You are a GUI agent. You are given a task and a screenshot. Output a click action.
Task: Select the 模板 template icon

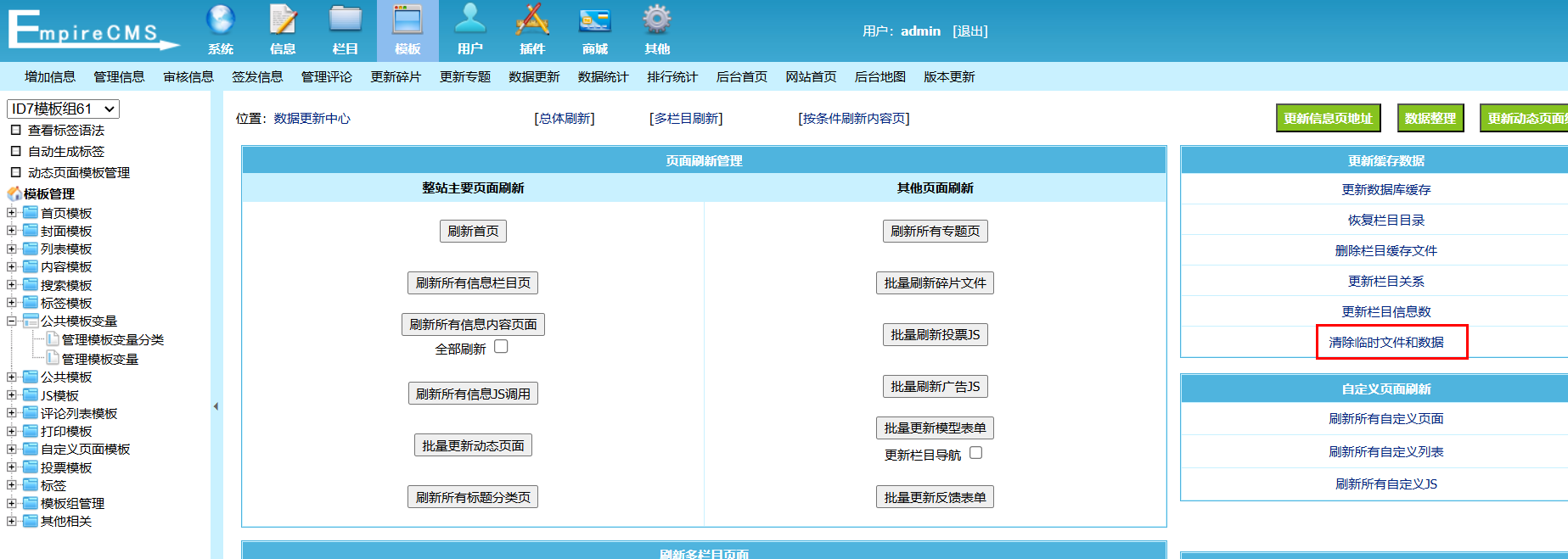click(x=407, y=20)
